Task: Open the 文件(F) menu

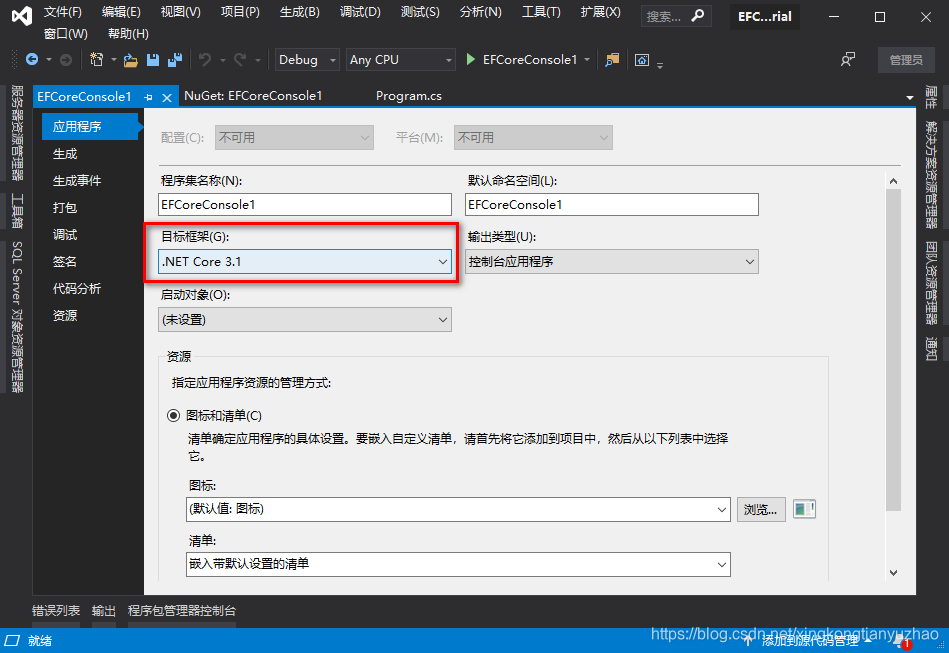Action: point(62,11)
